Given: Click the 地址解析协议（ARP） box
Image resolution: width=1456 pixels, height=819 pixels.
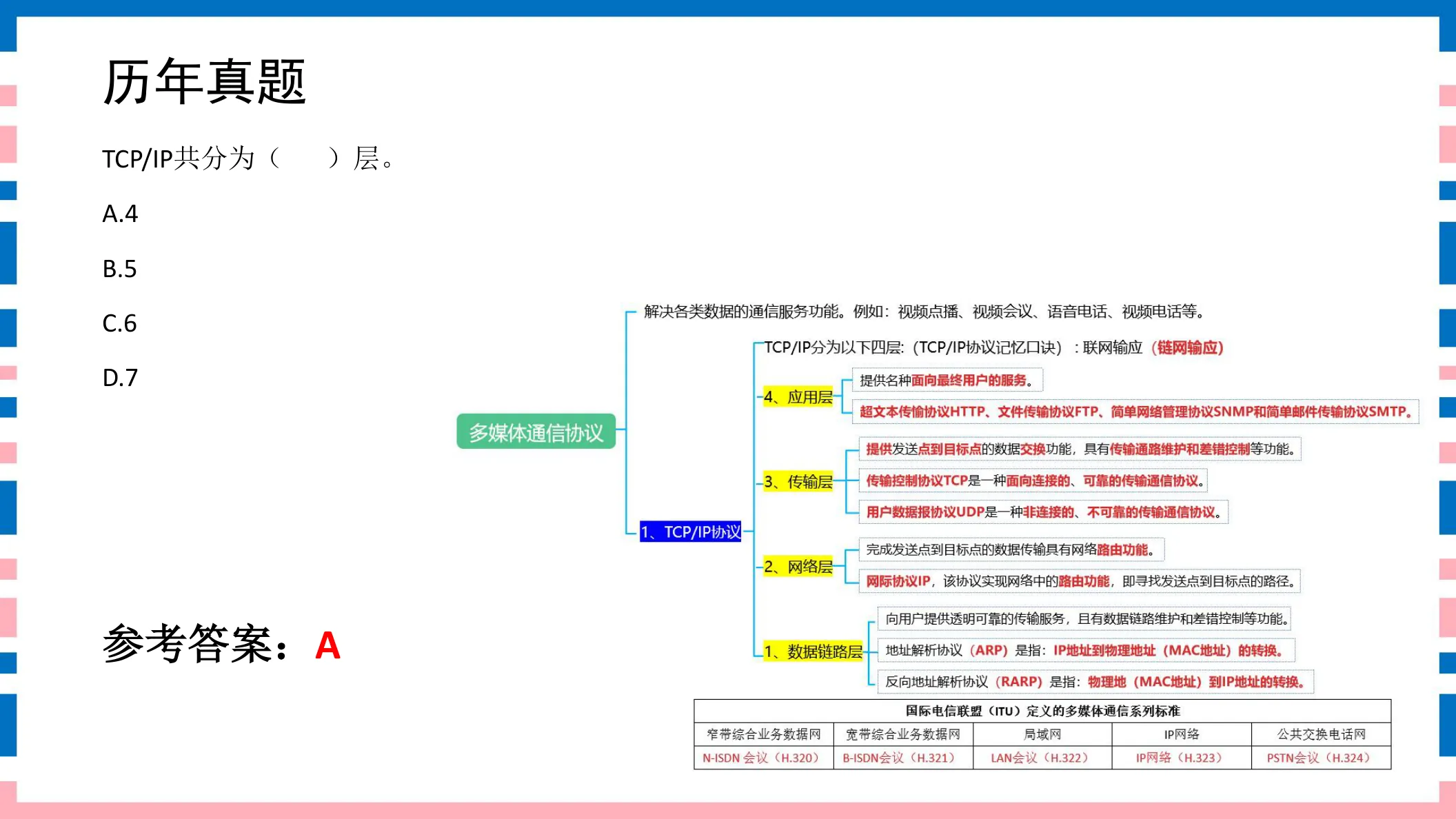Looking at the screenshot, I should 1086,650.
